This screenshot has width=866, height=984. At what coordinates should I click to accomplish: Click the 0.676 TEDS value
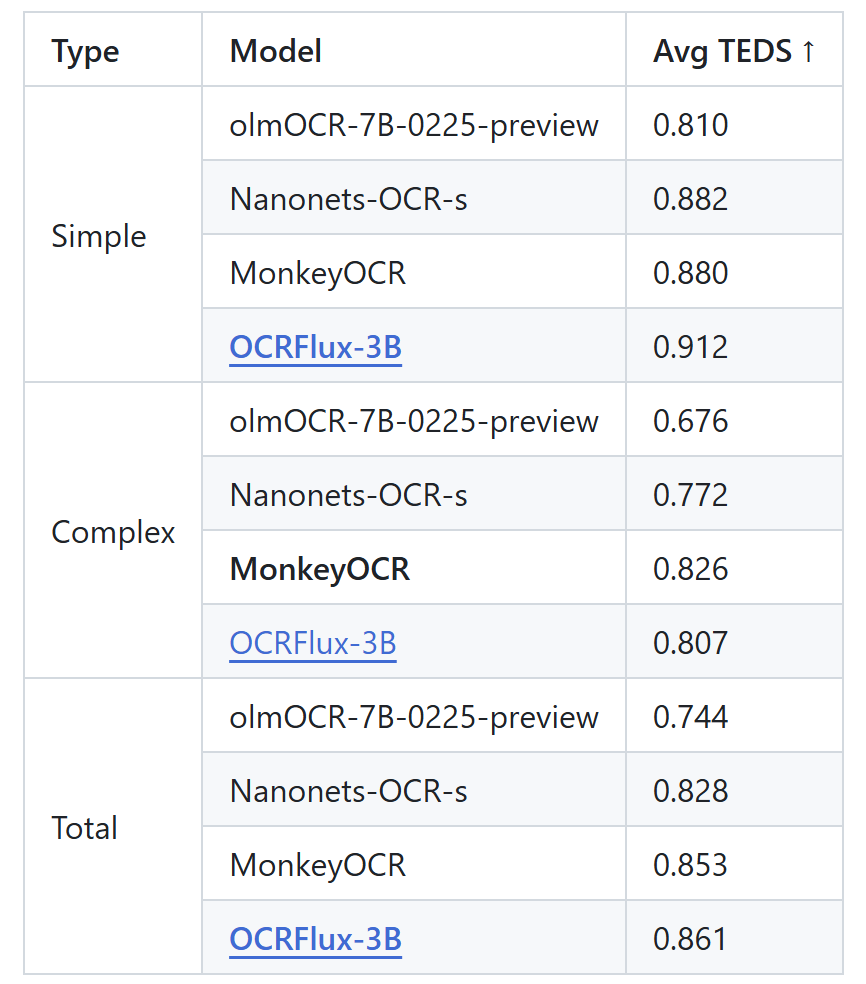[690, 421]
